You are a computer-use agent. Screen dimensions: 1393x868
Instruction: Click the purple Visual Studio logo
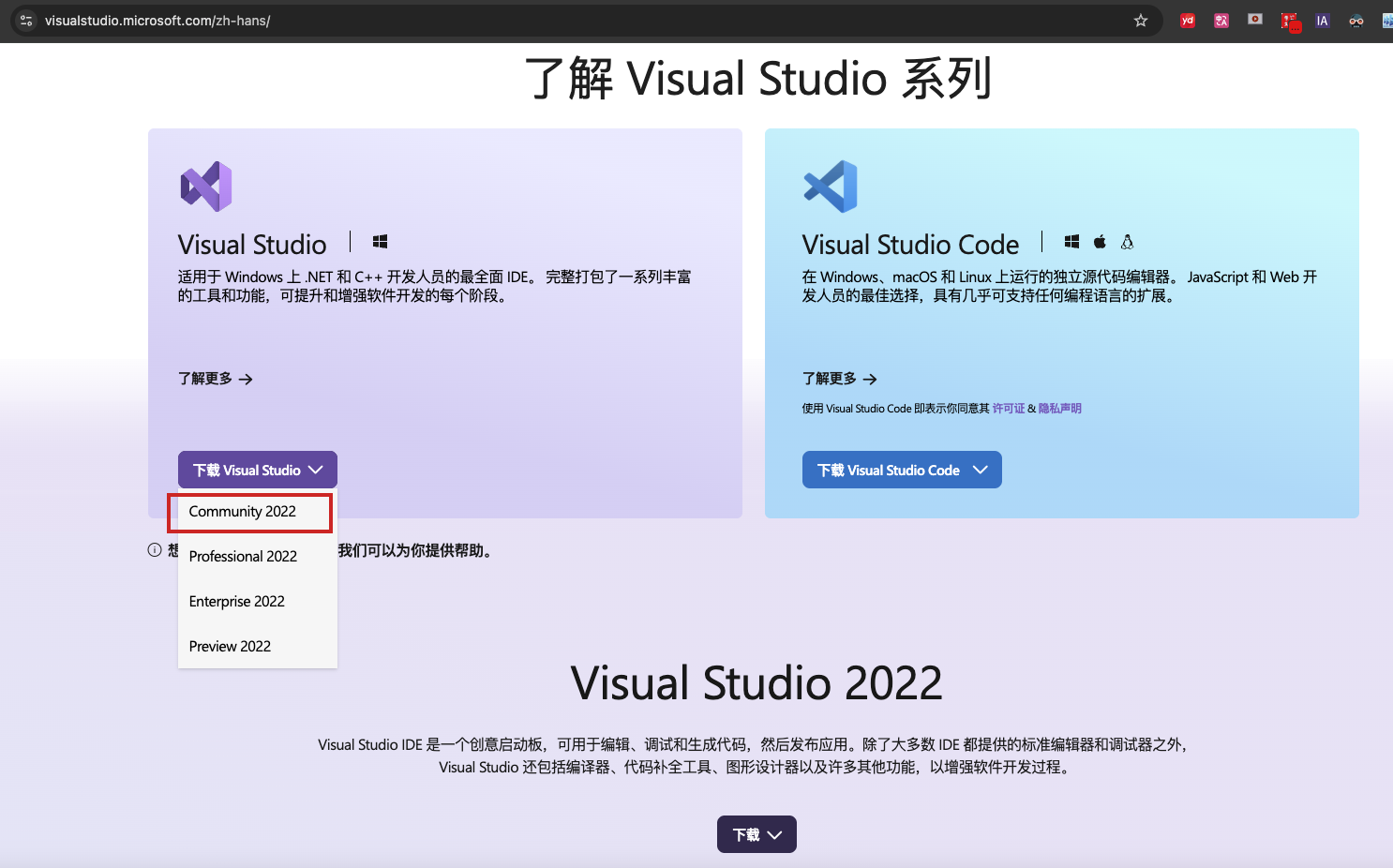click(x=206, y=187)
